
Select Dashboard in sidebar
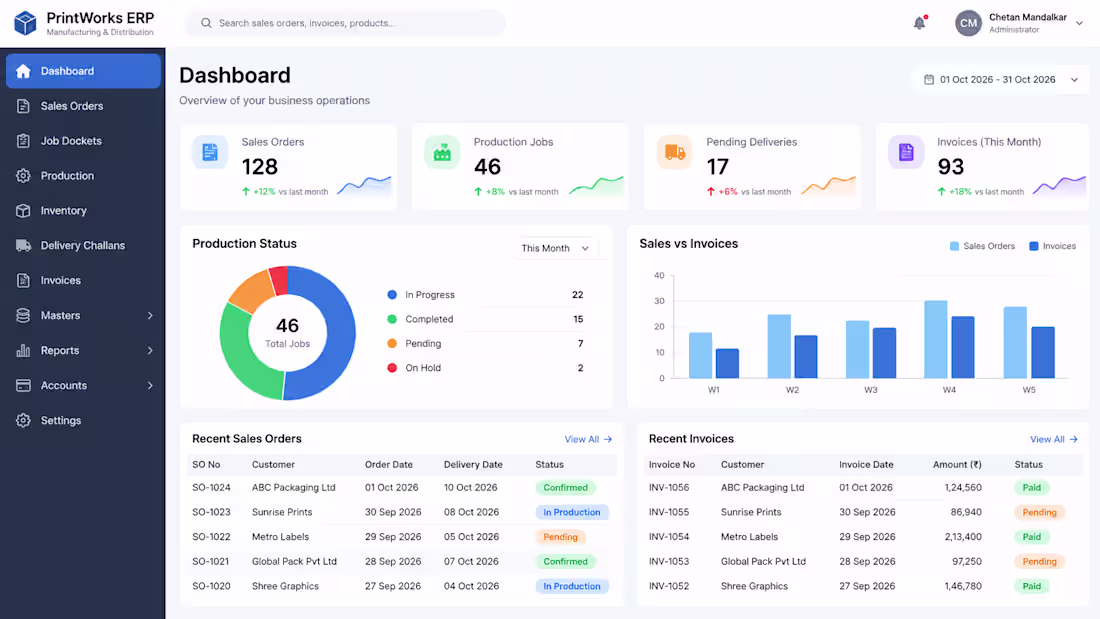tap(83, 71)
